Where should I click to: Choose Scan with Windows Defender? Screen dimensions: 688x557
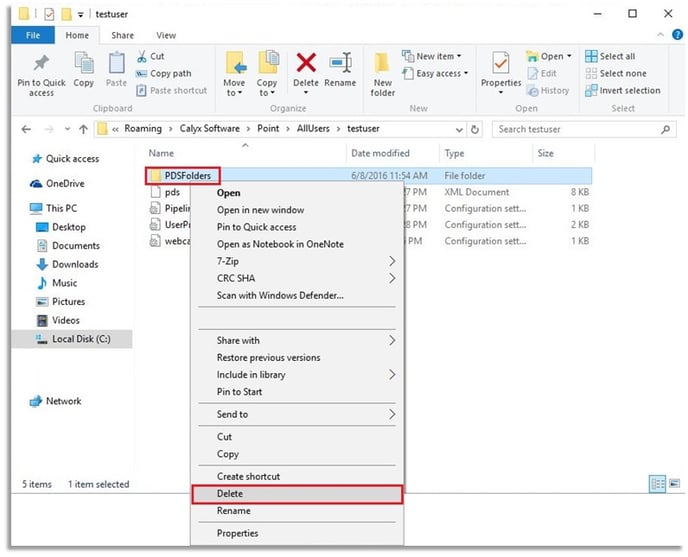[297, 295]
